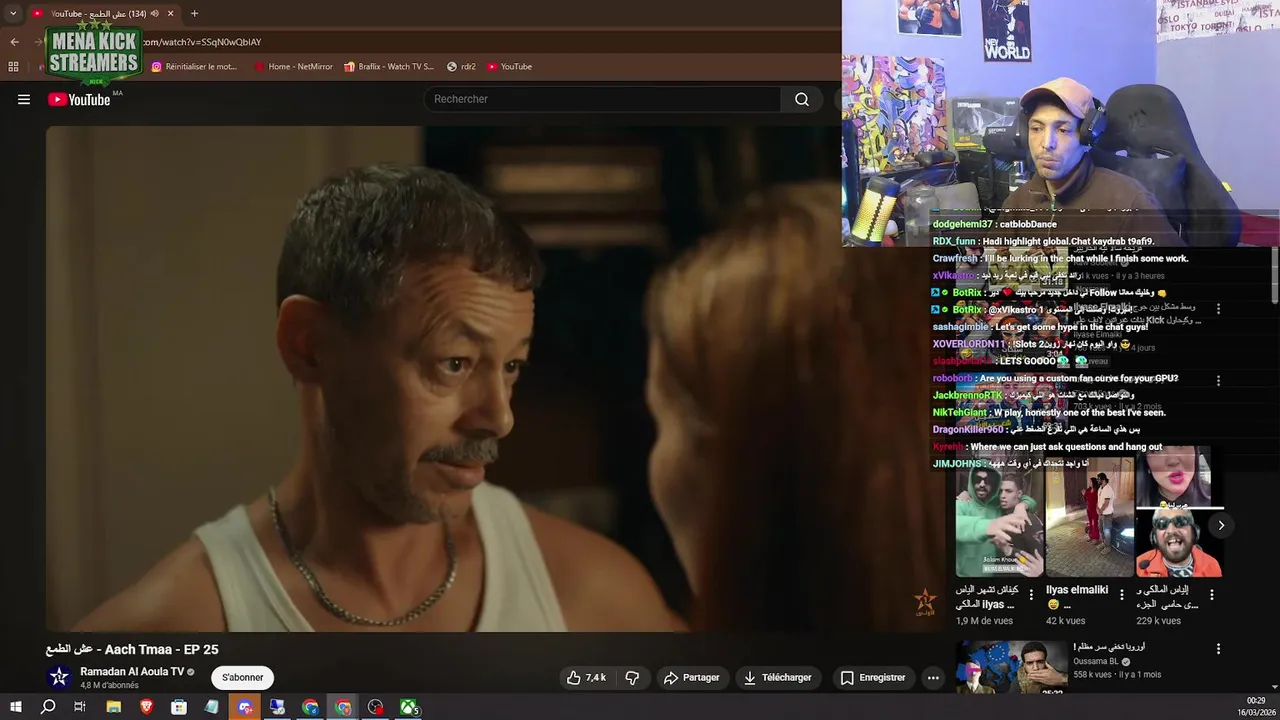The width and height of the screenshot is (1280, 720).
Task: Click the search magnifier button on YouTube
Action: 802,99
